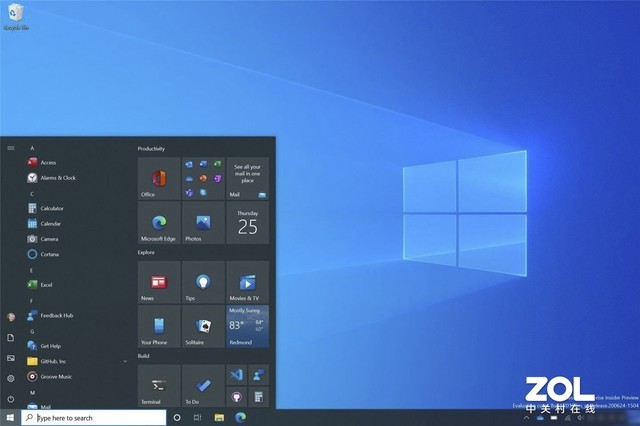Open the Visual Studio Code small tile

point(236,375)
